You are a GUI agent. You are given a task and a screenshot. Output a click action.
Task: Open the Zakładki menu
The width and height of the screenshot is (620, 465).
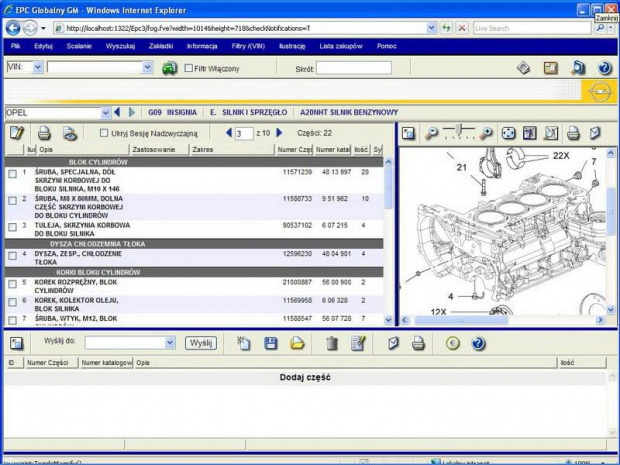tap(161, 46)
